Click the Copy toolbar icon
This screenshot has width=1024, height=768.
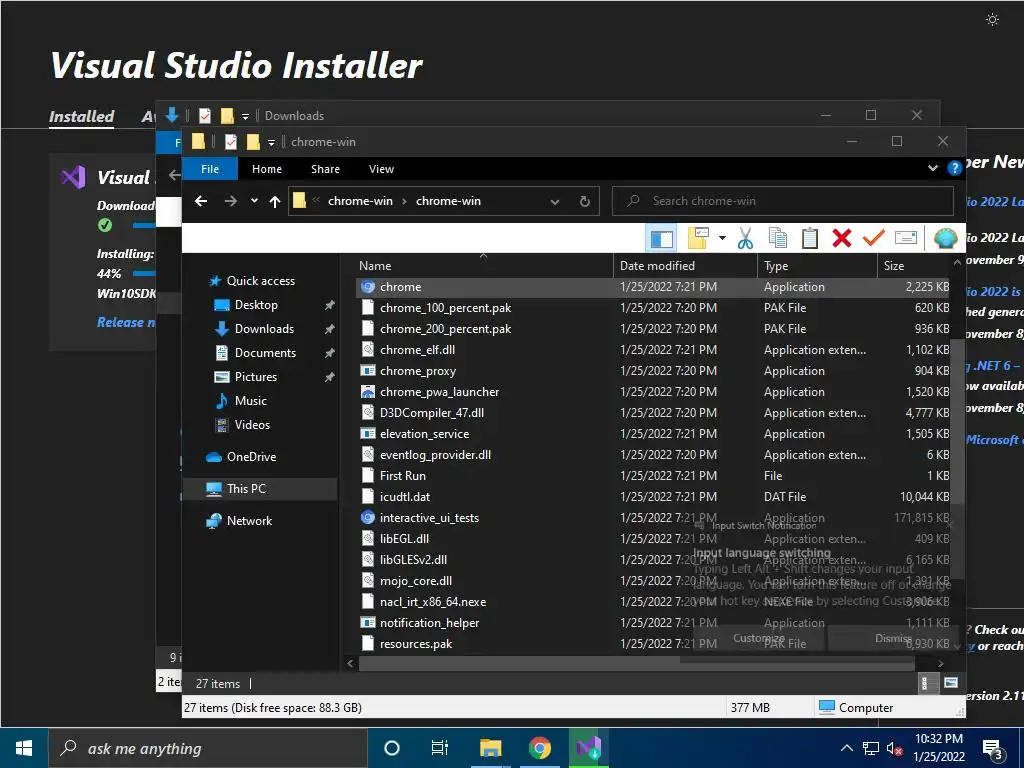point(777,238)
